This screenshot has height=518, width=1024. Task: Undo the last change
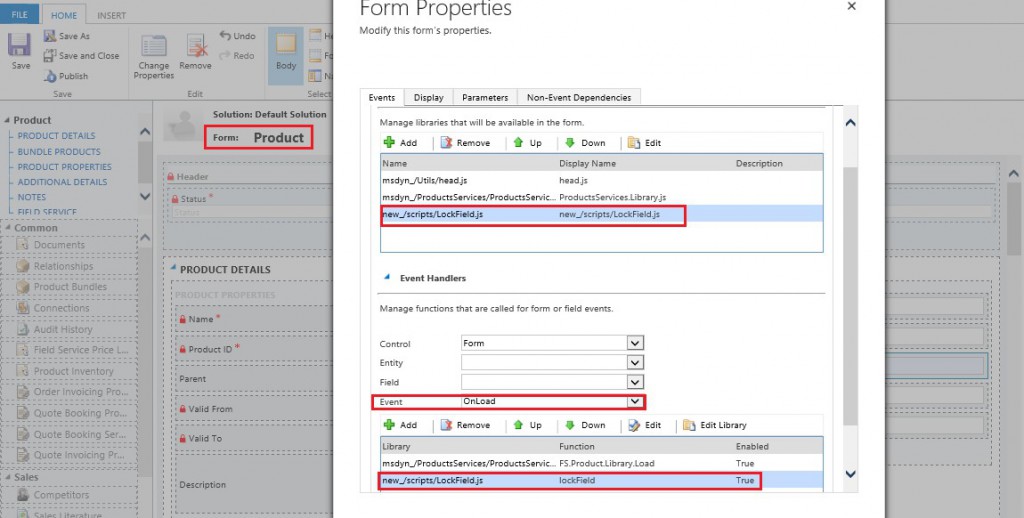click(x=238, y=36)
